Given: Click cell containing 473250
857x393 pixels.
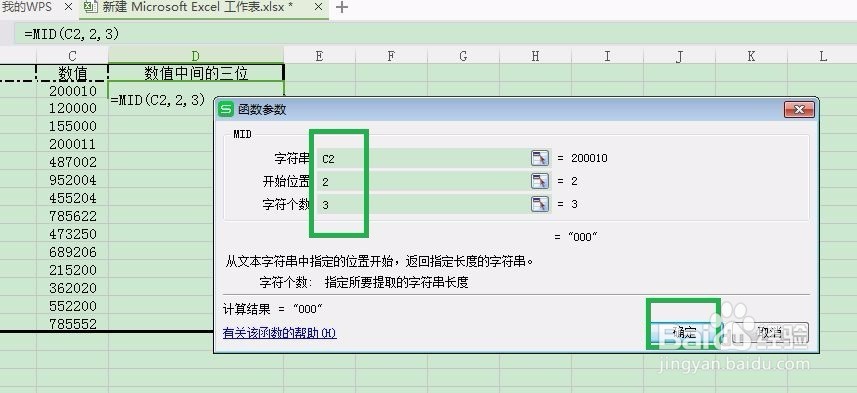Looking at the screenshot, I should pos(72,234).
